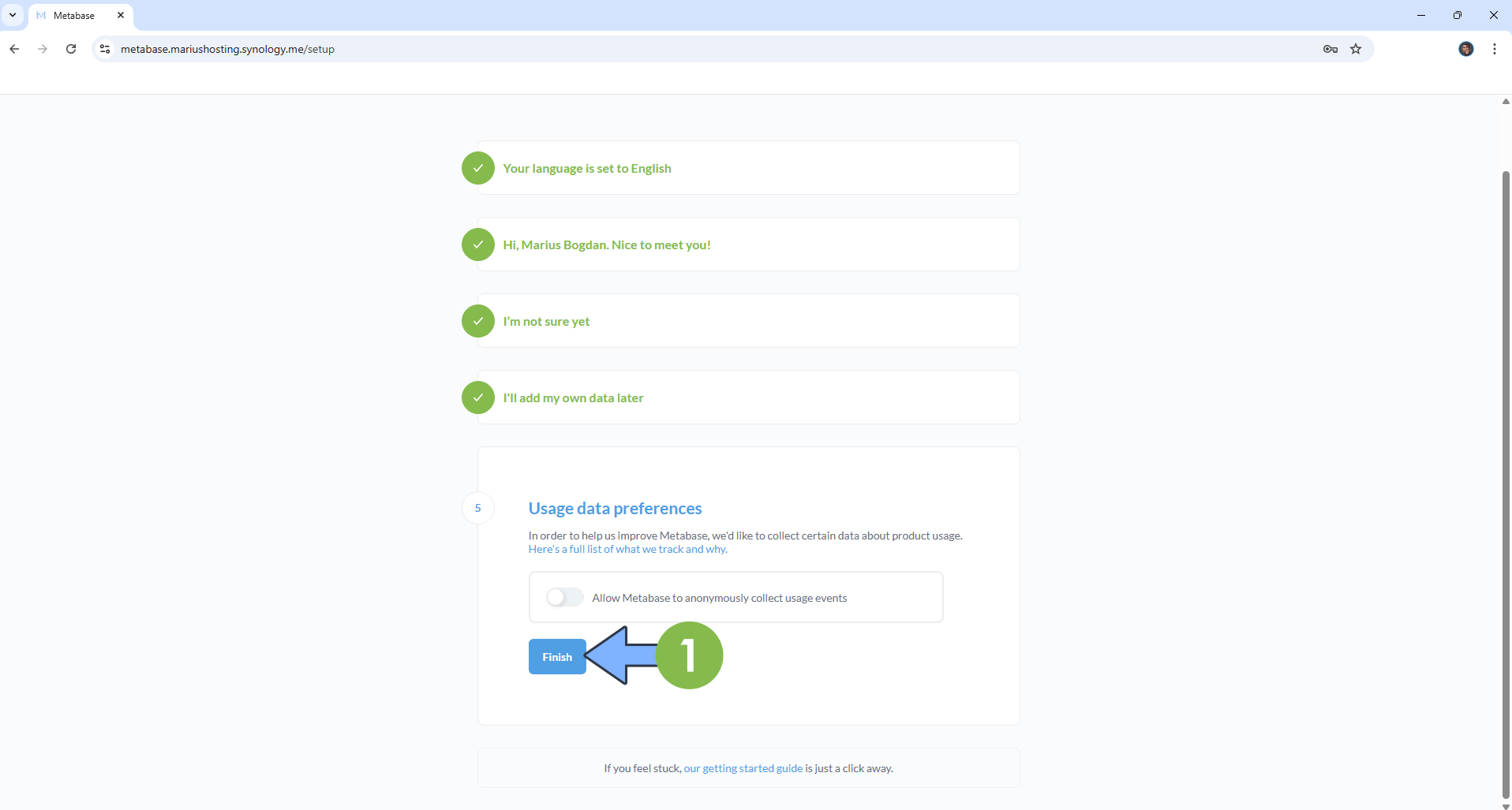Open site information icon in address bar
The image size is (1512, 810).
tap(105, 49)
